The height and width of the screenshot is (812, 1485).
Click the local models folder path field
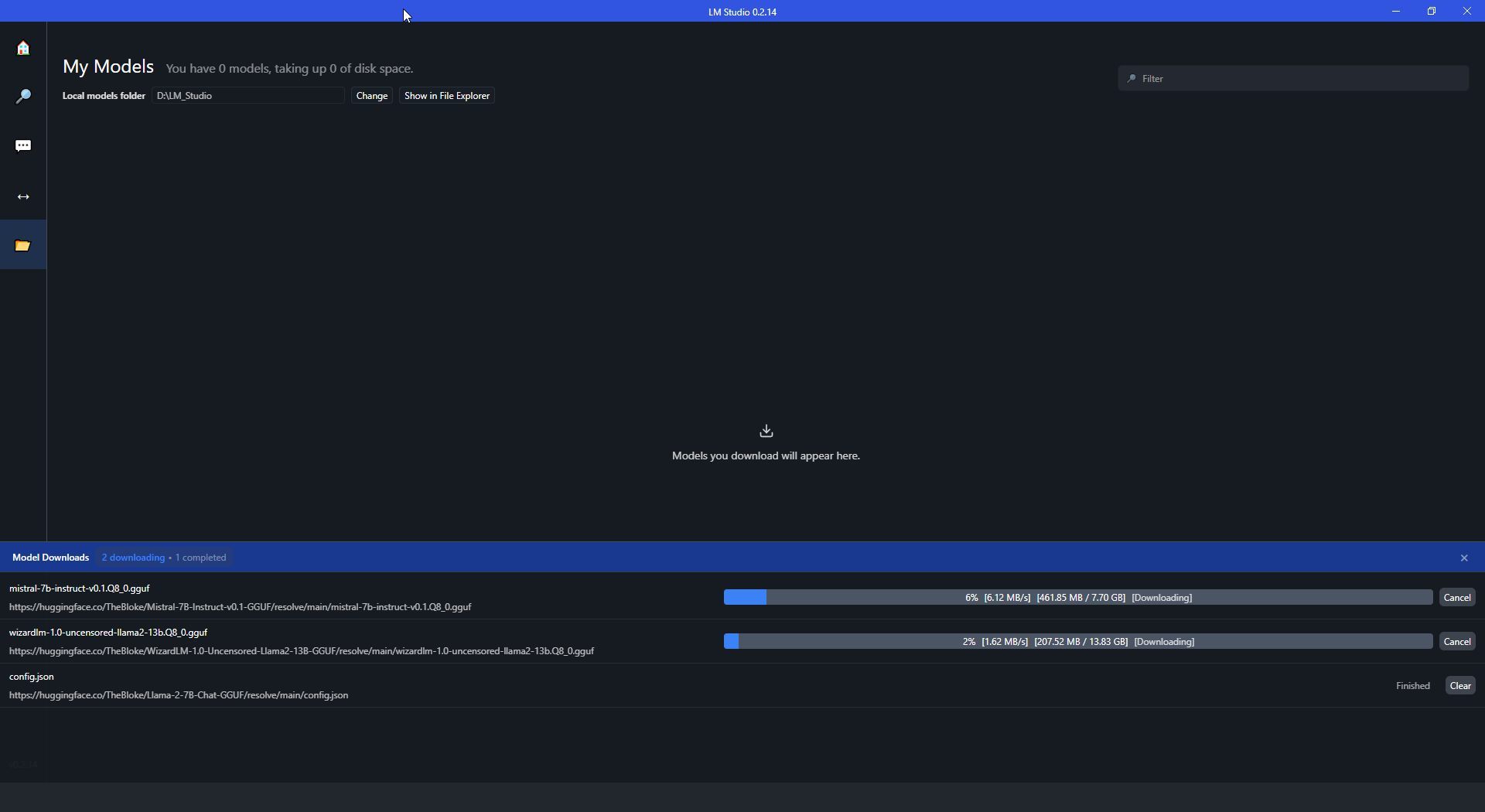click(x=248, y=96)
